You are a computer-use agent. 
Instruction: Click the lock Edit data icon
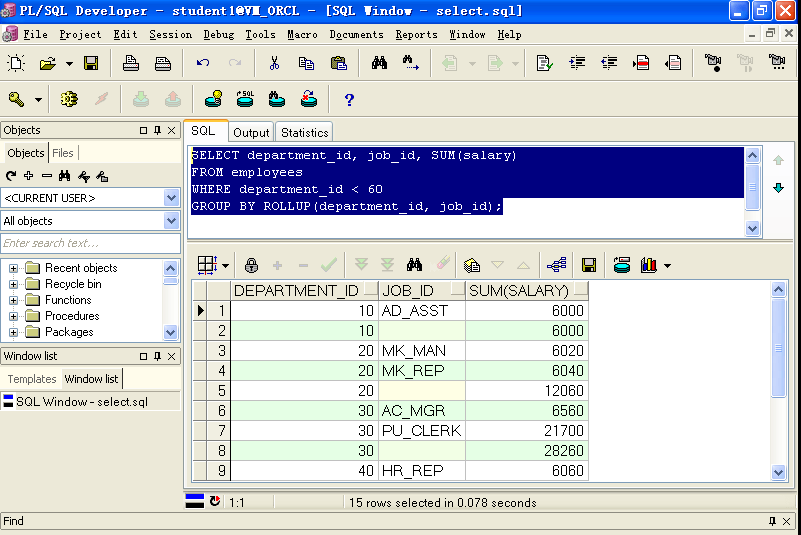click(251, 265)
